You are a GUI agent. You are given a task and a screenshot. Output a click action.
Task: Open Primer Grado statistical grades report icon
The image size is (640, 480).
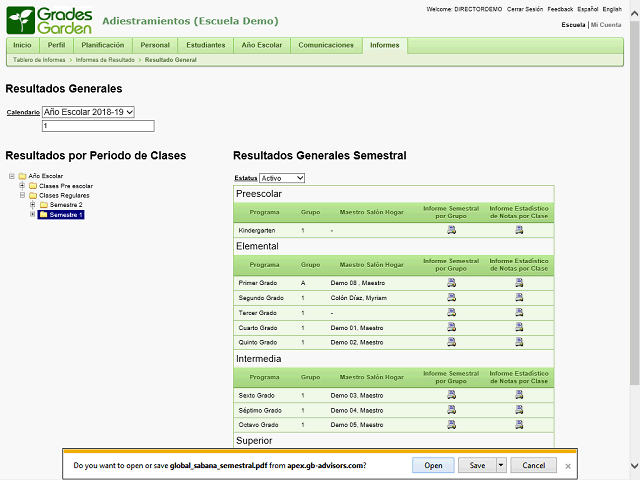[x=519, y=282]
